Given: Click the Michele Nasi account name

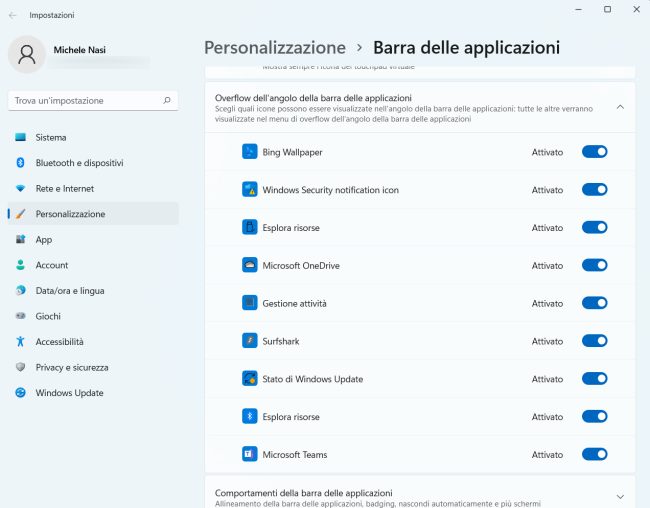Looking at the screenshot, I should 80,50.
